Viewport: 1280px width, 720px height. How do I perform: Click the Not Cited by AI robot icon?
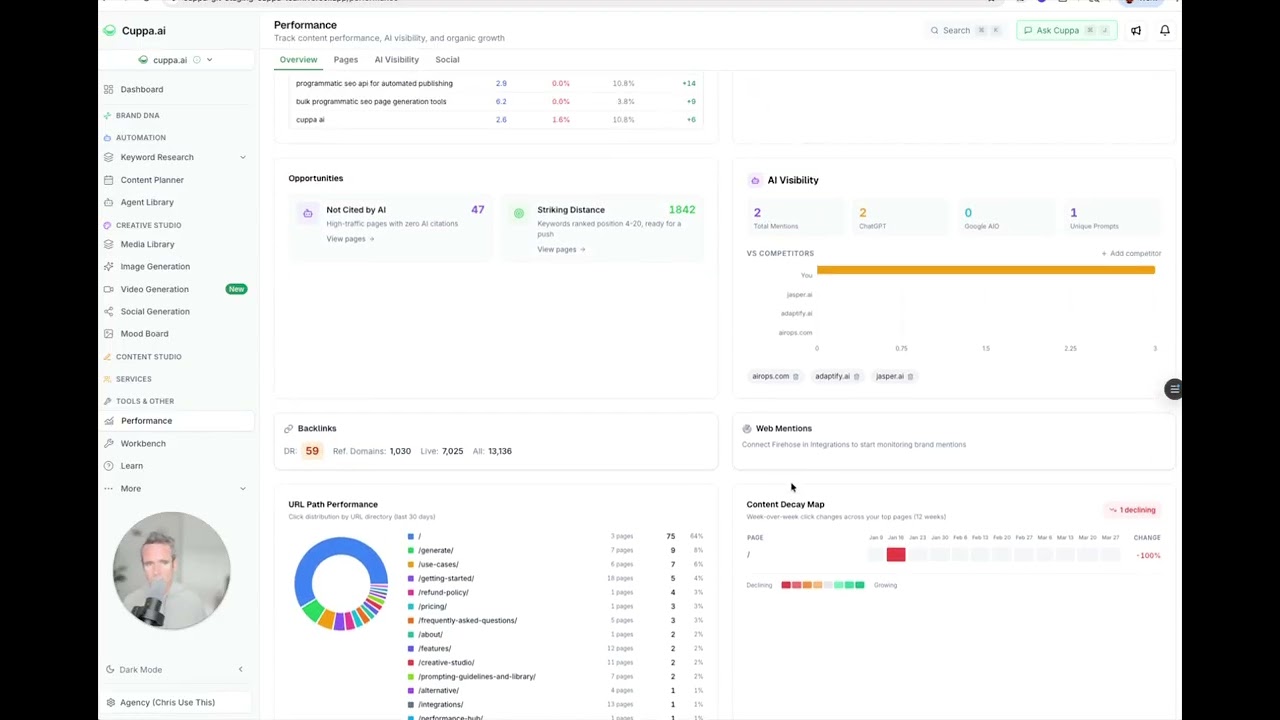coord(307,213)
